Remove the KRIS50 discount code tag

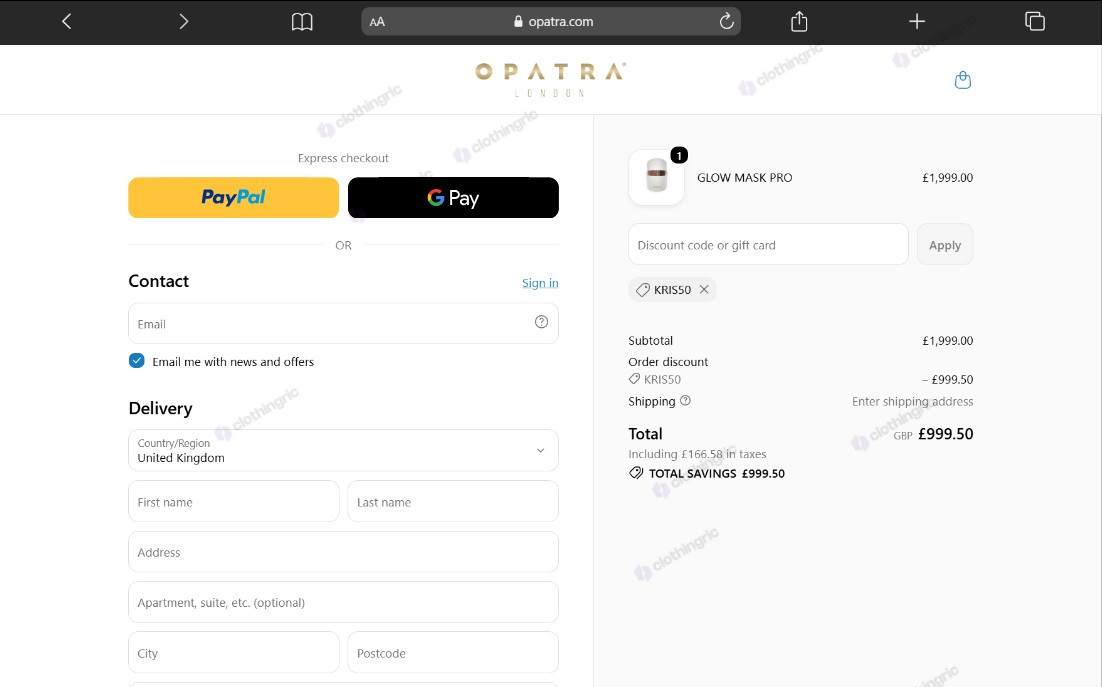pyautogui.click(x=704, y=289)
